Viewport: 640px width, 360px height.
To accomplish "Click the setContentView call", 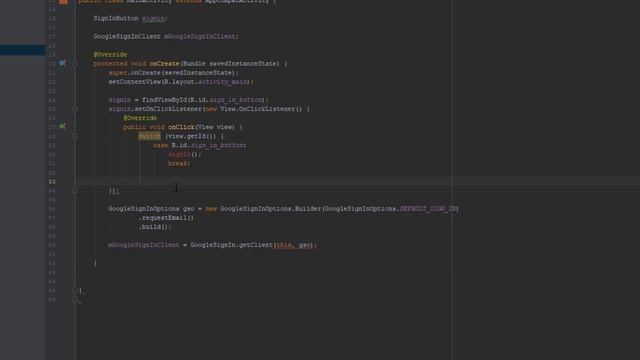I will [135, 82].
